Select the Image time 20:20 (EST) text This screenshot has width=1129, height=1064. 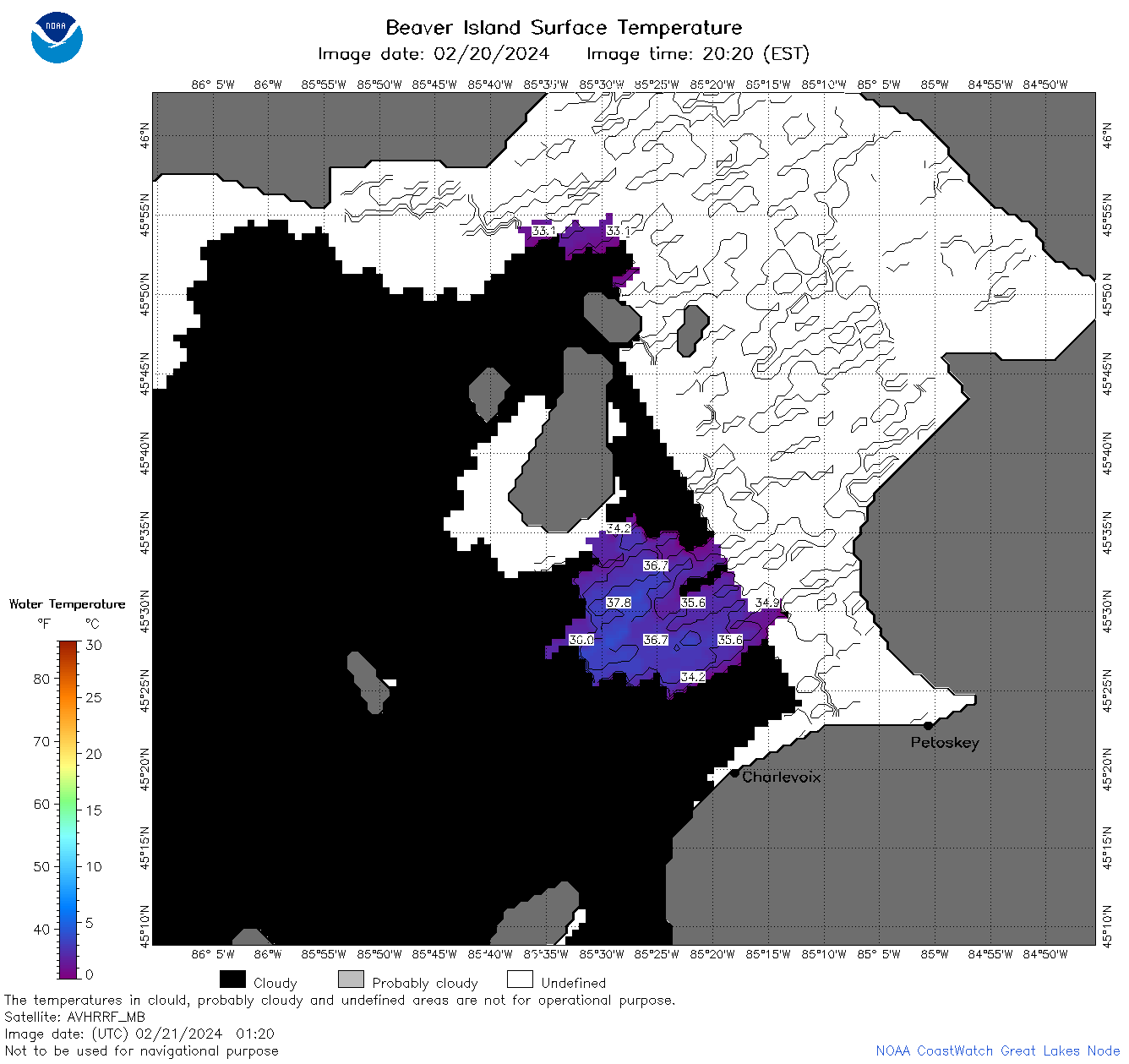698,54
